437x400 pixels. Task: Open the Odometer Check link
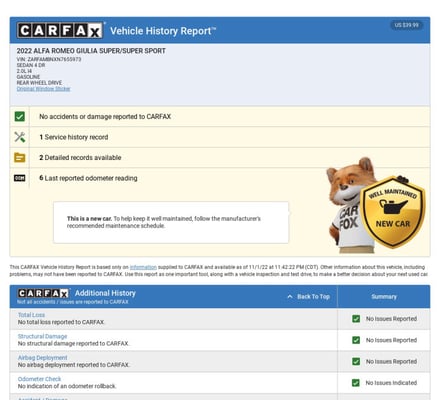(x=39, y=379)
